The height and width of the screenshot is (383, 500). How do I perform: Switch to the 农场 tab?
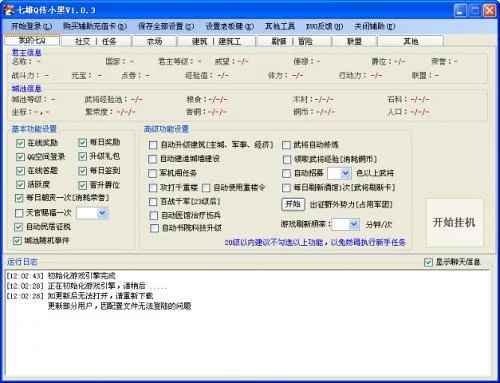154,41
